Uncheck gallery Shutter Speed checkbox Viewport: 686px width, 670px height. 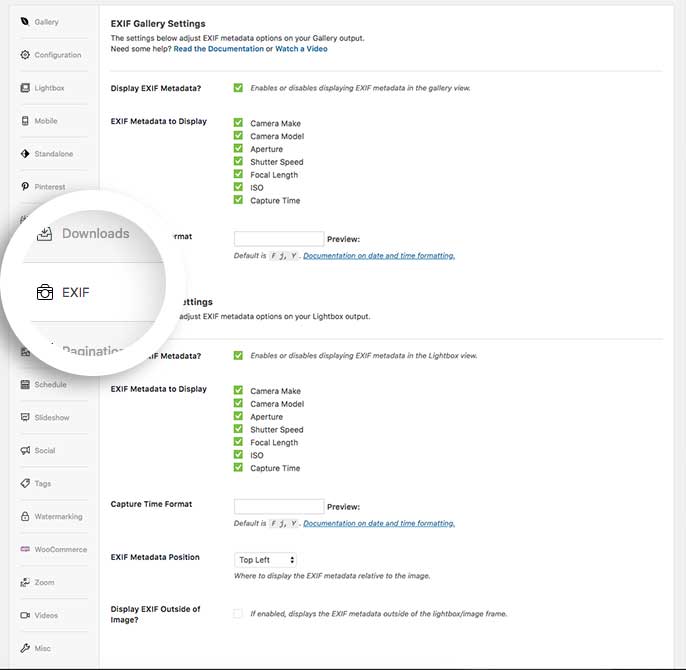click(238, 162)
